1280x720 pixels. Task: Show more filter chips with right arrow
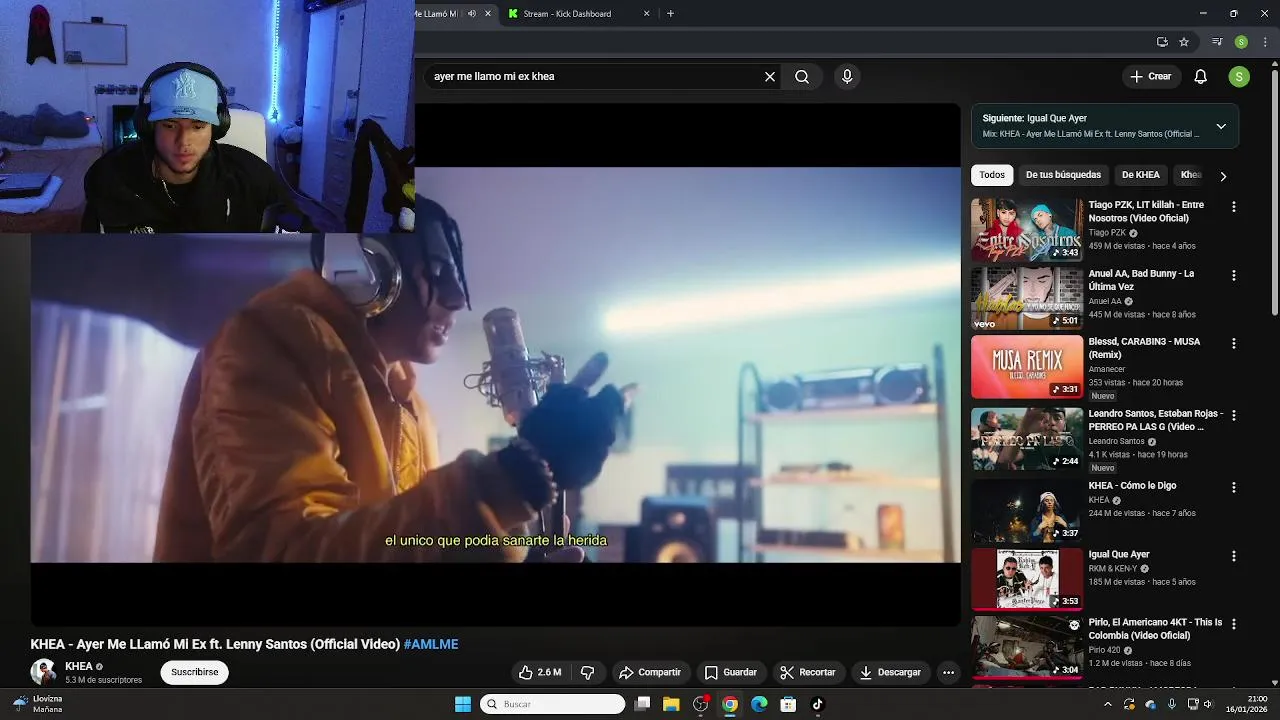pyautogui.click(x=1223, y=176)
